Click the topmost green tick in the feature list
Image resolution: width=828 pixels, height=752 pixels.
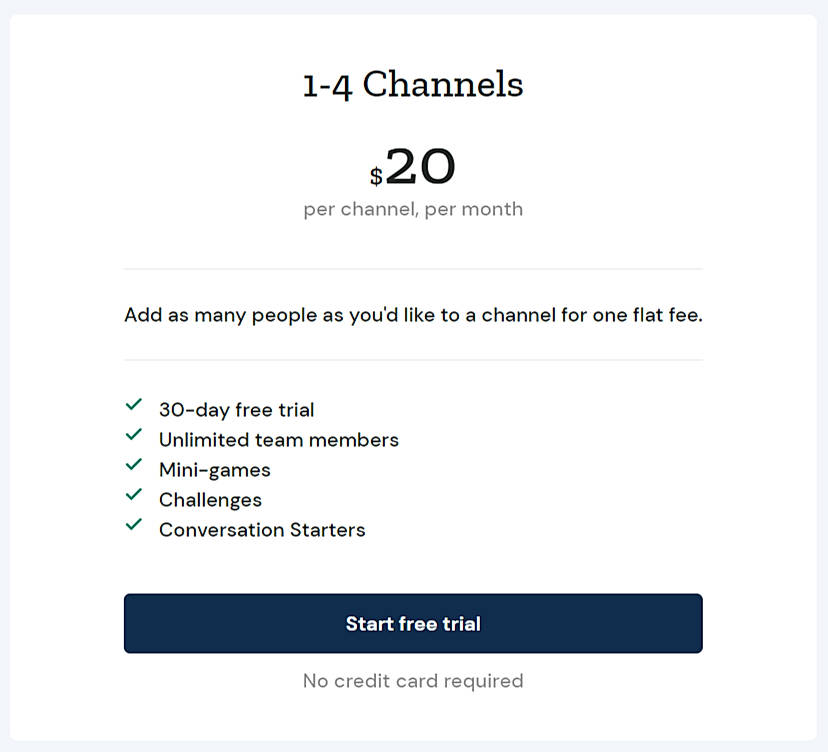click(x=134, y=404)
